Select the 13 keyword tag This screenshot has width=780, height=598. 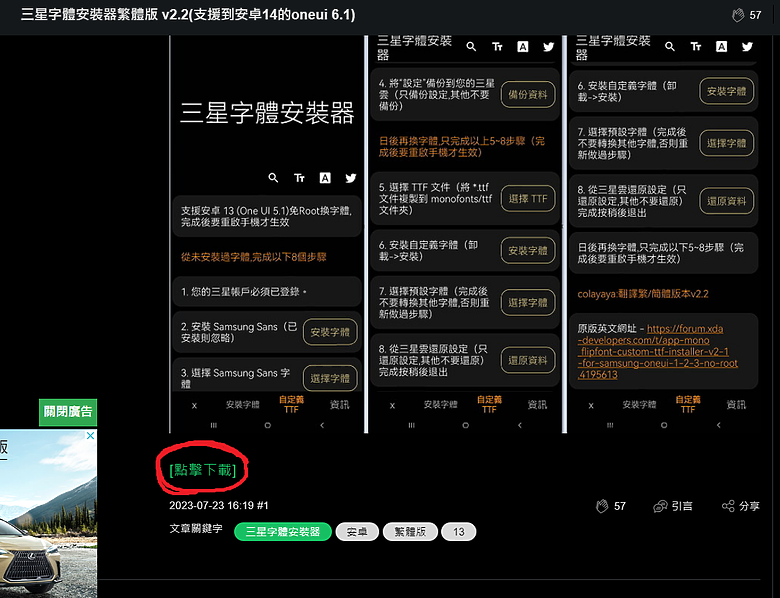(459, 532)
